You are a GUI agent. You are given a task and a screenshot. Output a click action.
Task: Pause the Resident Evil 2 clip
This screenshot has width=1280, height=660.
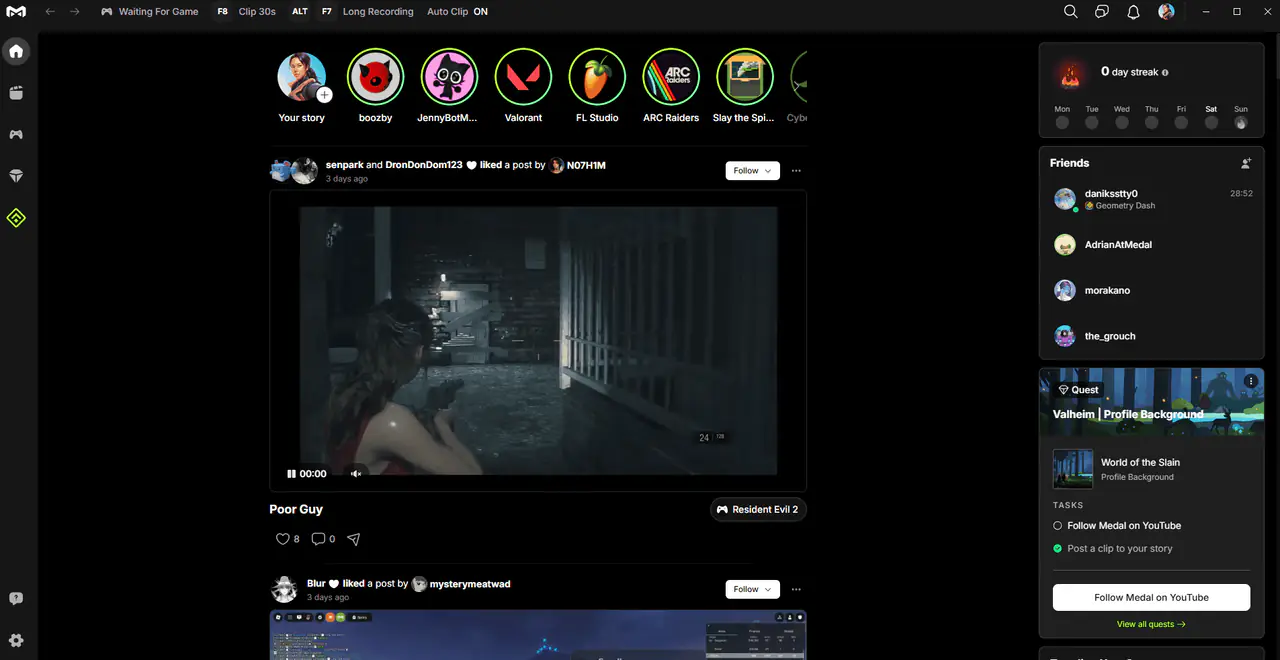coord(291,474)
